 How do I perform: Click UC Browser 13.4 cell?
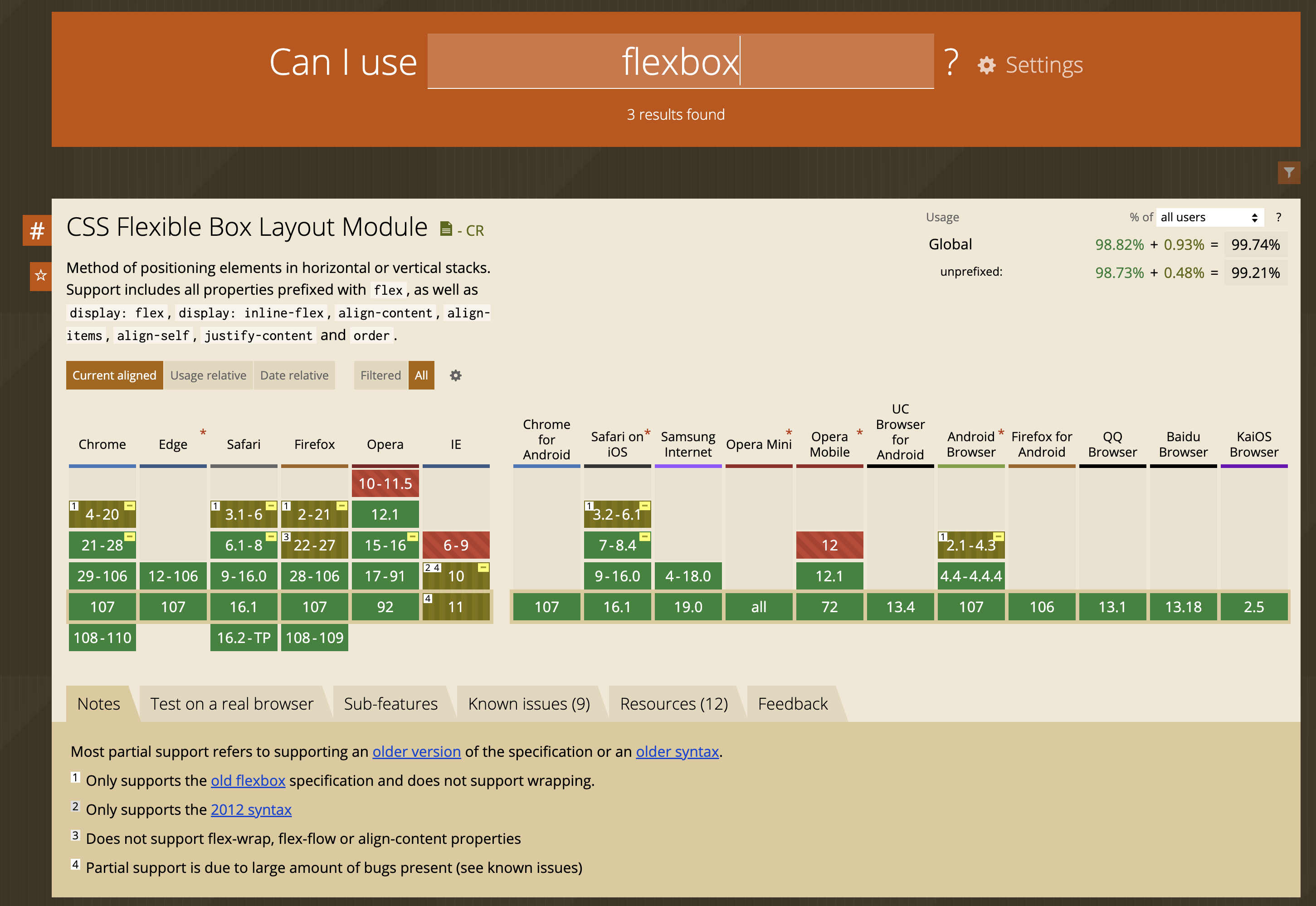[901, 607]
